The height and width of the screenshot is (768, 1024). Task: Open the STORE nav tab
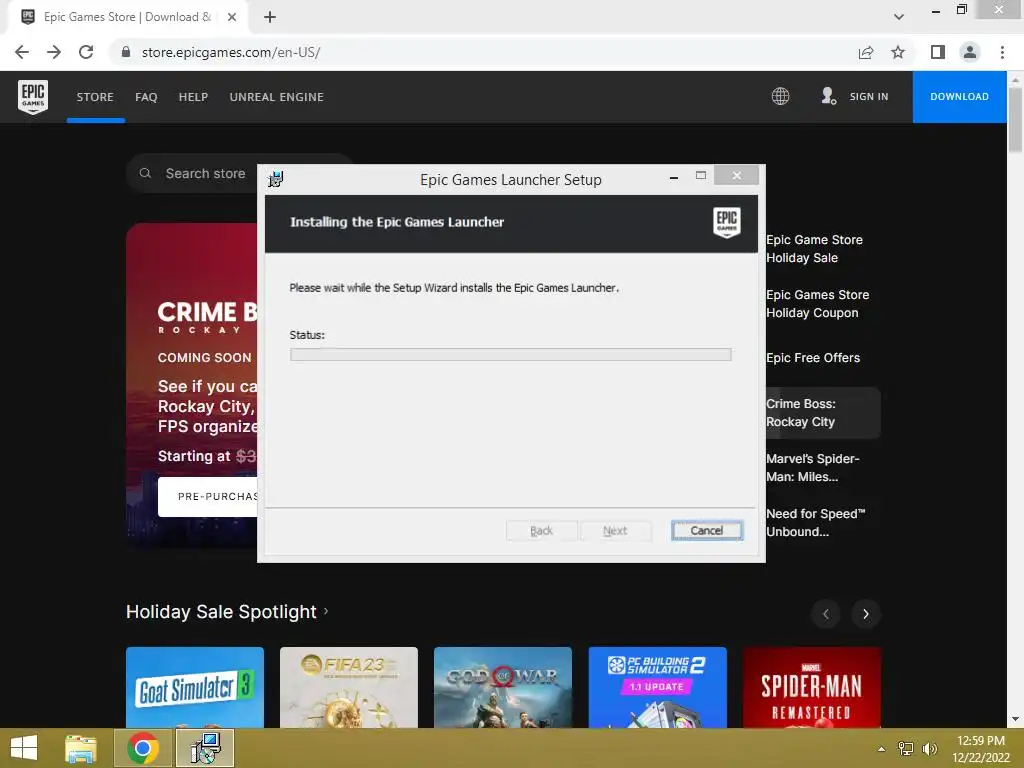95,97
